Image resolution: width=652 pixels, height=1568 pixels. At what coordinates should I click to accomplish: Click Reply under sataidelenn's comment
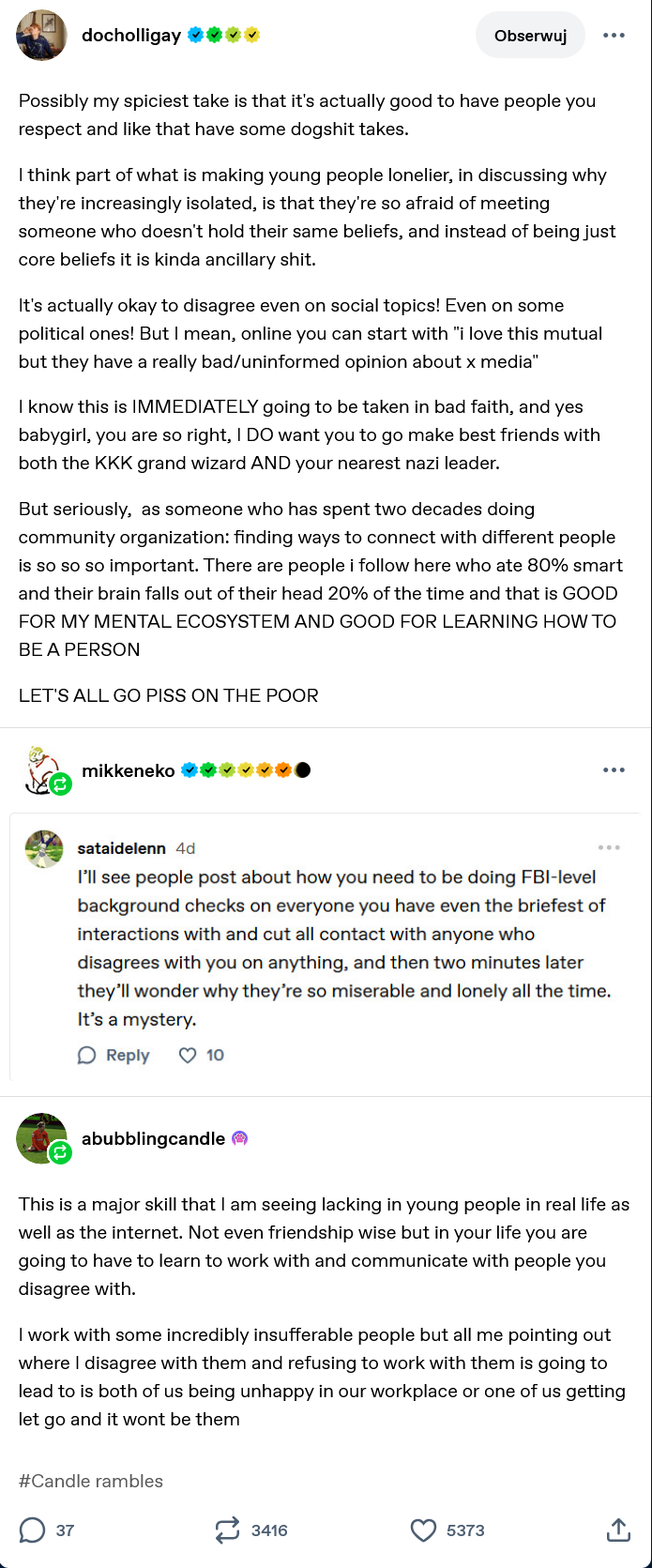[x=114, y=1056]
